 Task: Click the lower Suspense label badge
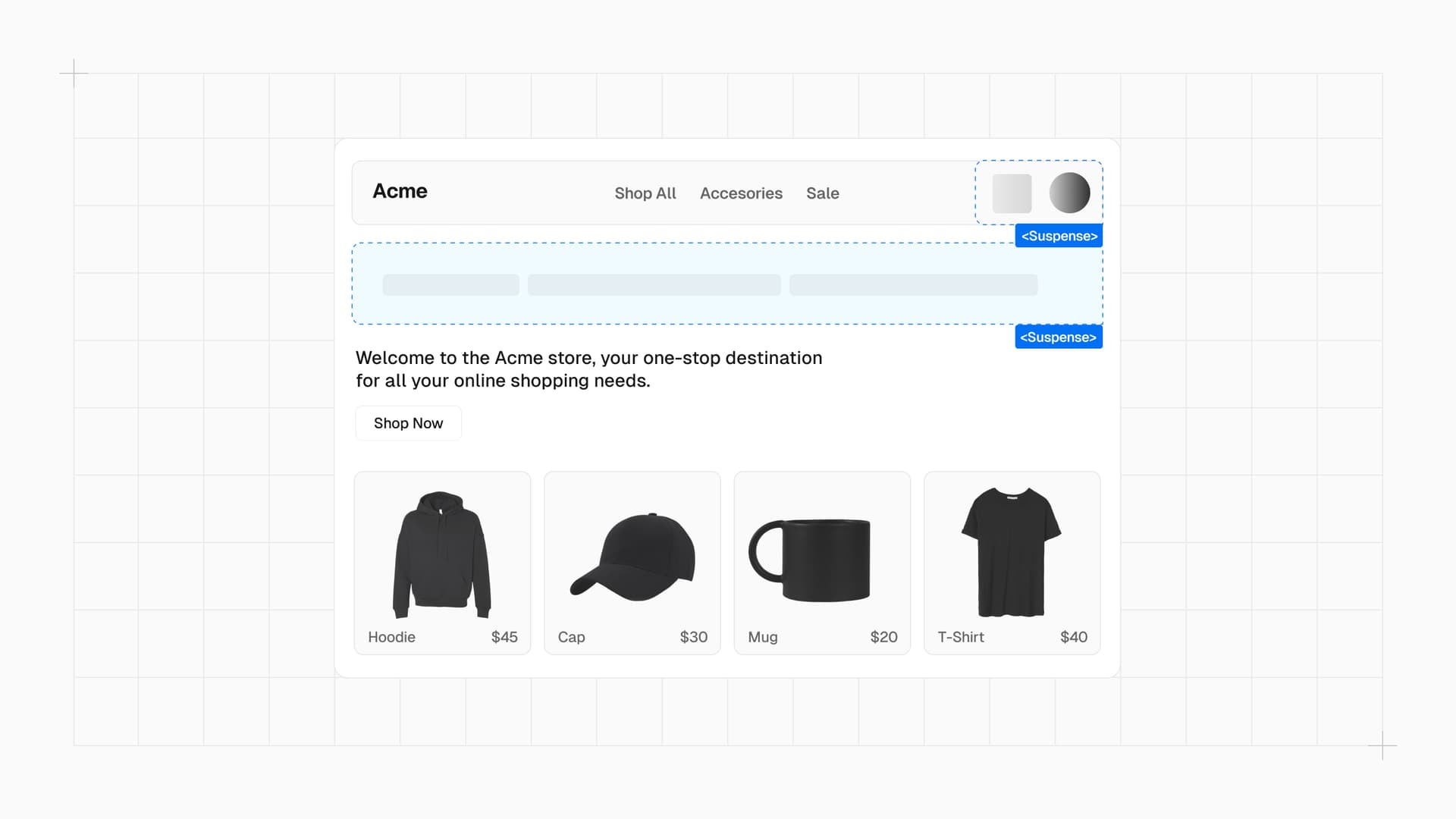(x=1058, y=337)
